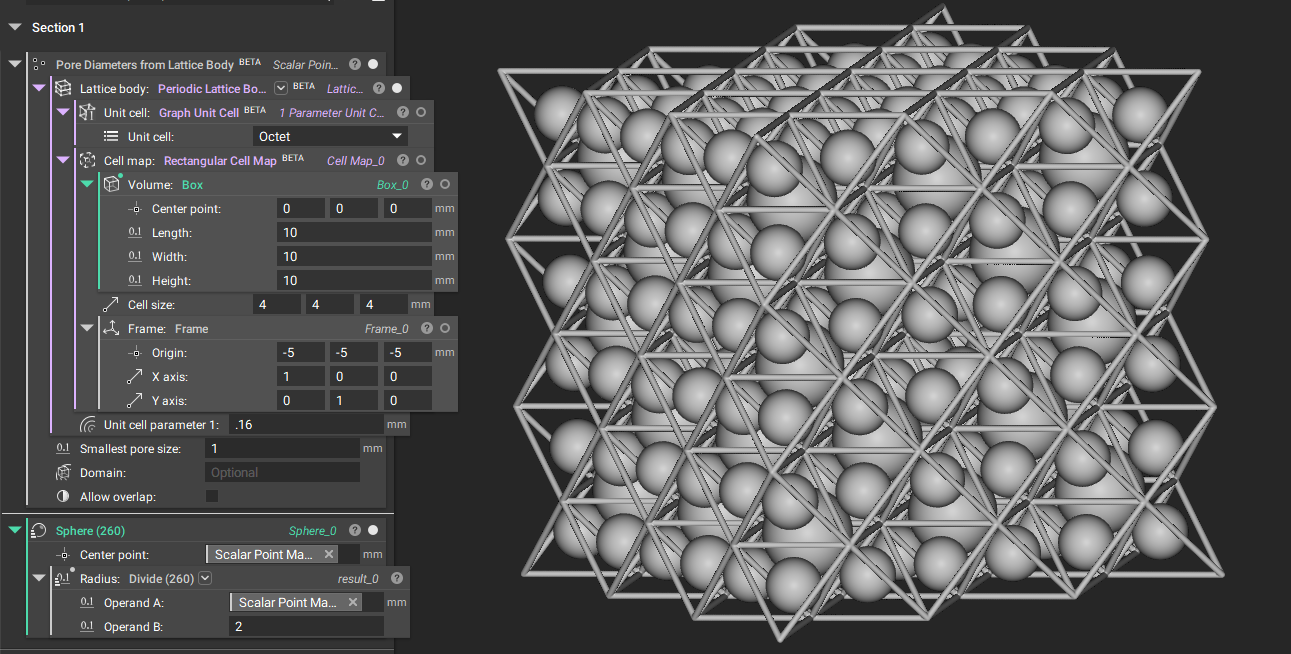Toggle visibility of Frame_0
The width and height of the screenshot is (1291, 654).
coord(445,328)
